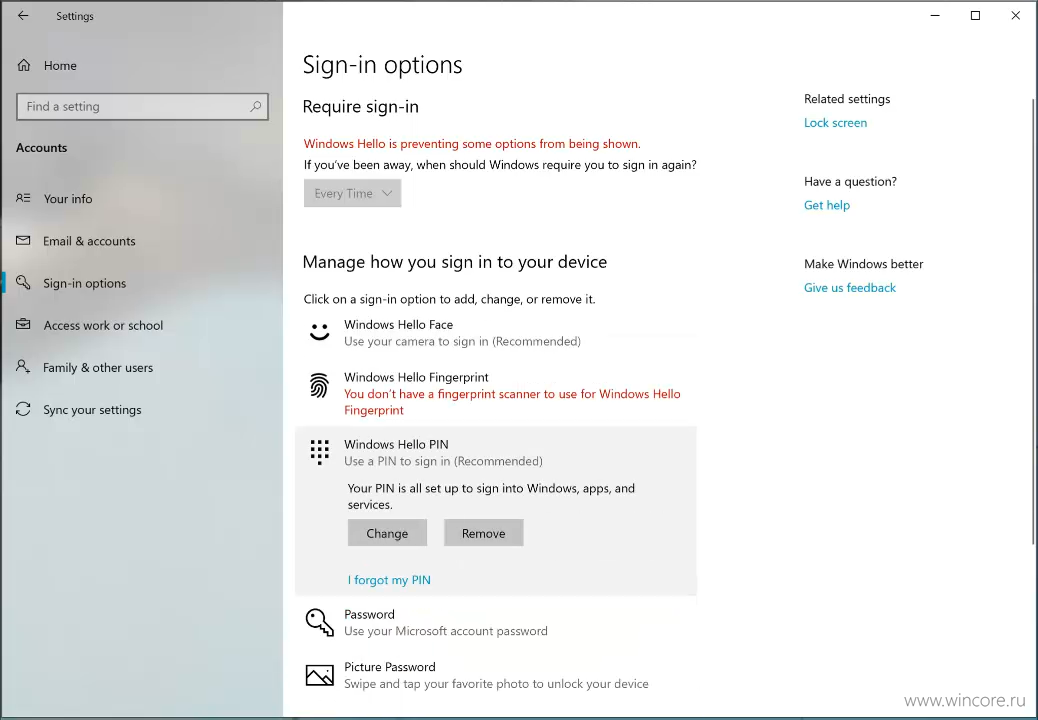This screenshot has height=720, width=1038.
Task: Open the Every Time dropdown
Action: pos(352,193)
